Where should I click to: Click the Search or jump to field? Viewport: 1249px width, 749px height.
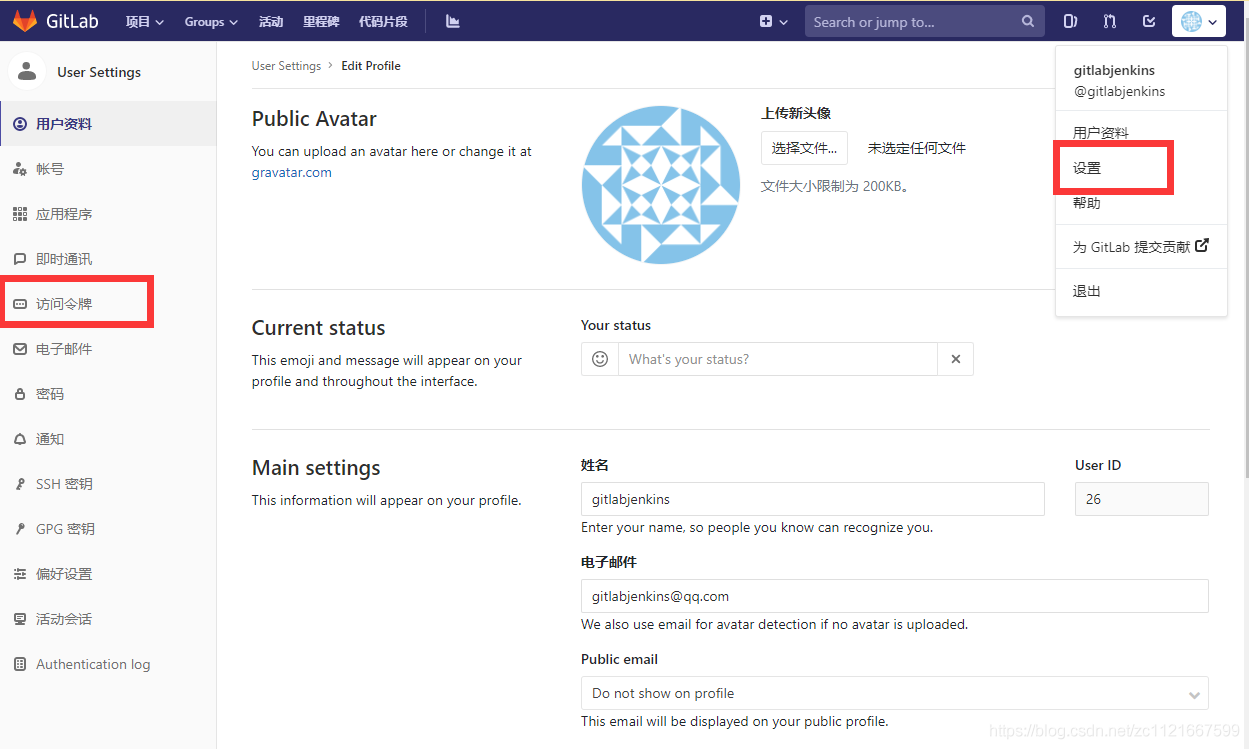(923, 21)
